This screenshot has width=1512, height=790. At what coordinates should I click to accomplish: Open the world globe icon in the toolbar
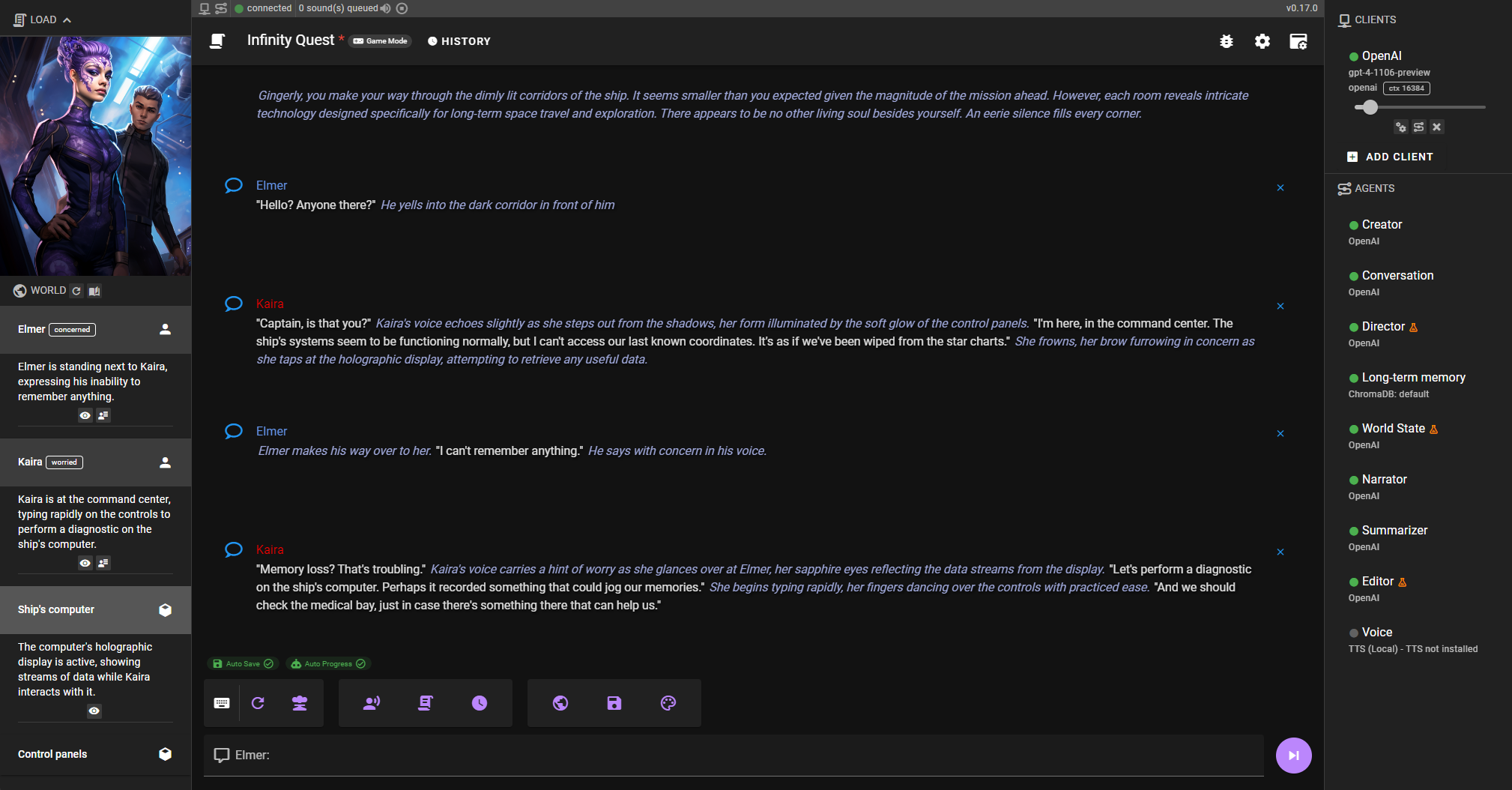click(x=560, y=702)
